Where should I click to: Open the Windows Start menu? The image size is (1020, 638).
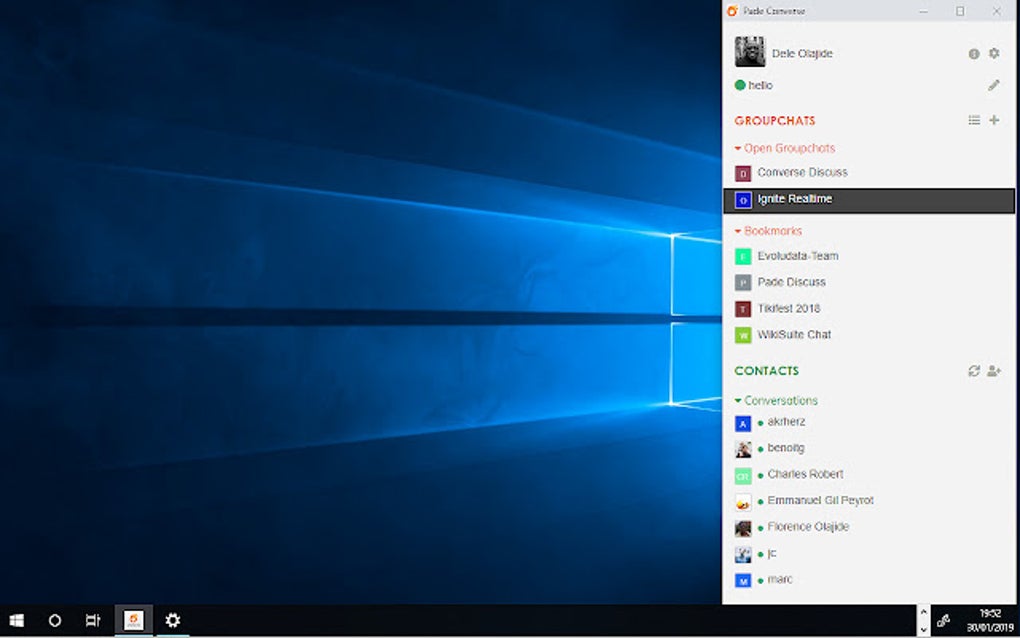pos(15,620)
